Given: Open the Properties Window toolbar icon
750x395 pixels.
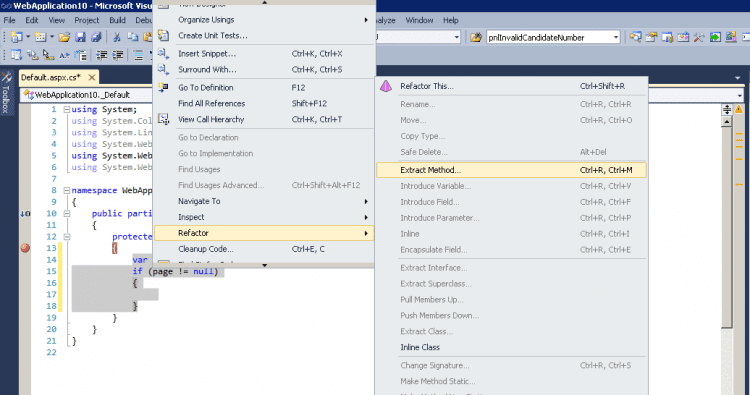Looking at the screenshot, I should click(x=651, y=37).
